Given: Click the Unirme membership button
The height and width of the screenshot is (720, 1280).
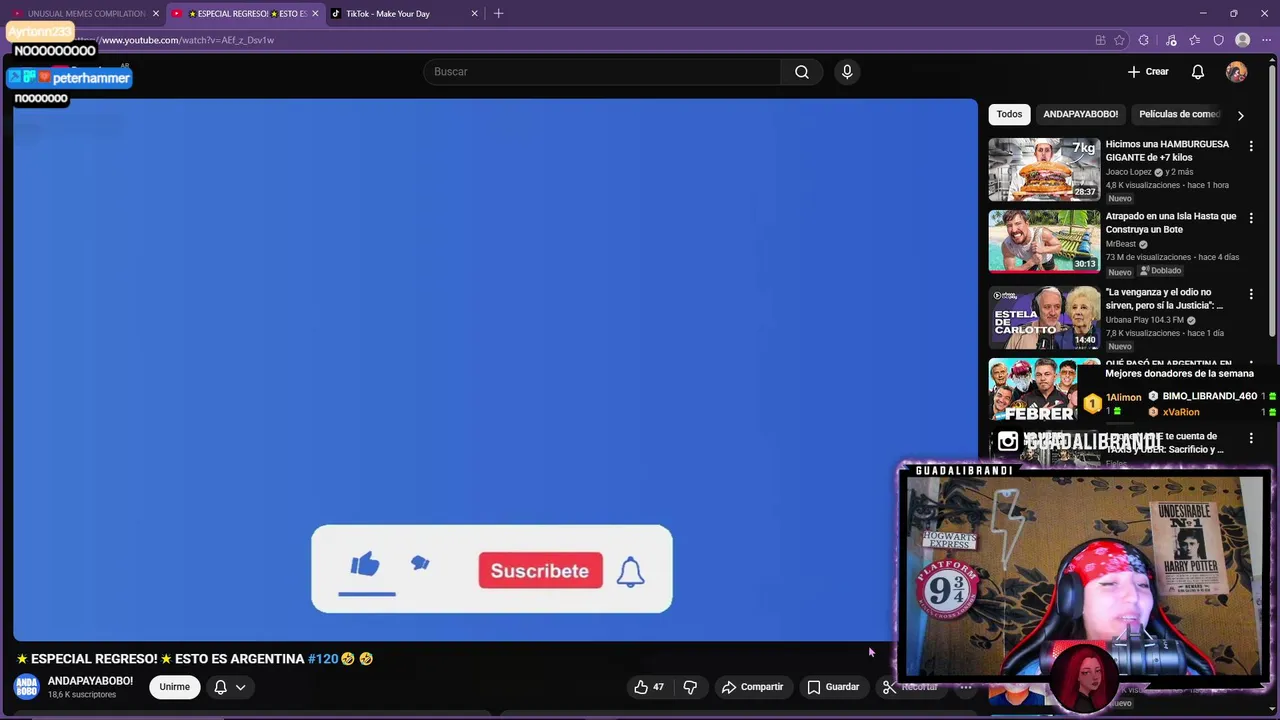Looking at the screenshot, I should coord(174,687).
